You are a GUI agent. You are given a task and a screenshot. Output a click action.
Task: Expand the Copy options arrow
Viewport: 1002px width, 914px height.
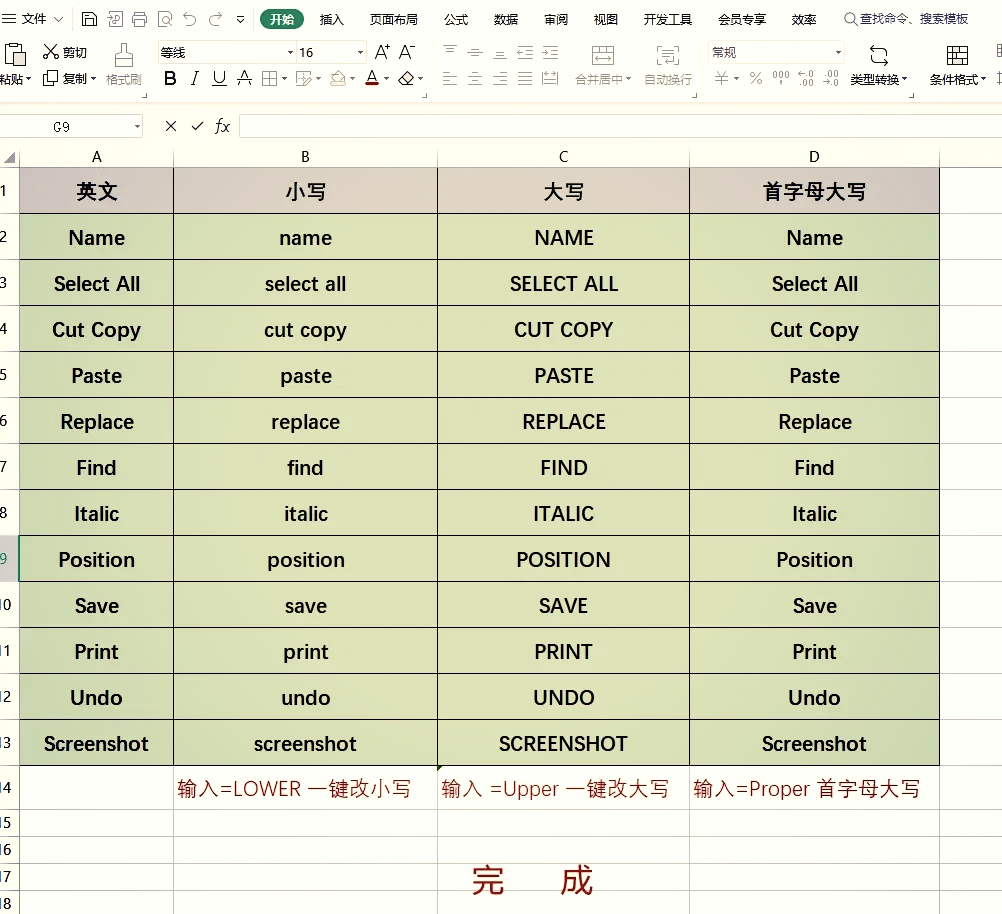93,79
